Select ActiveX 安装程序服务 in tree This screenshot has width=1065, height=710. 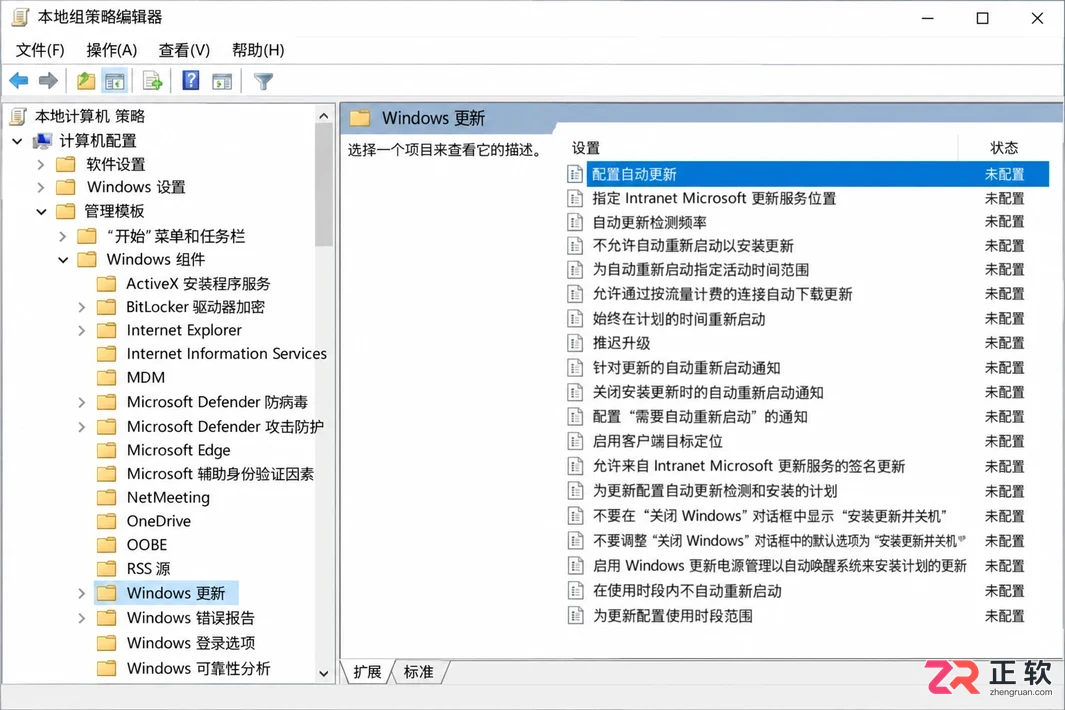198,283
